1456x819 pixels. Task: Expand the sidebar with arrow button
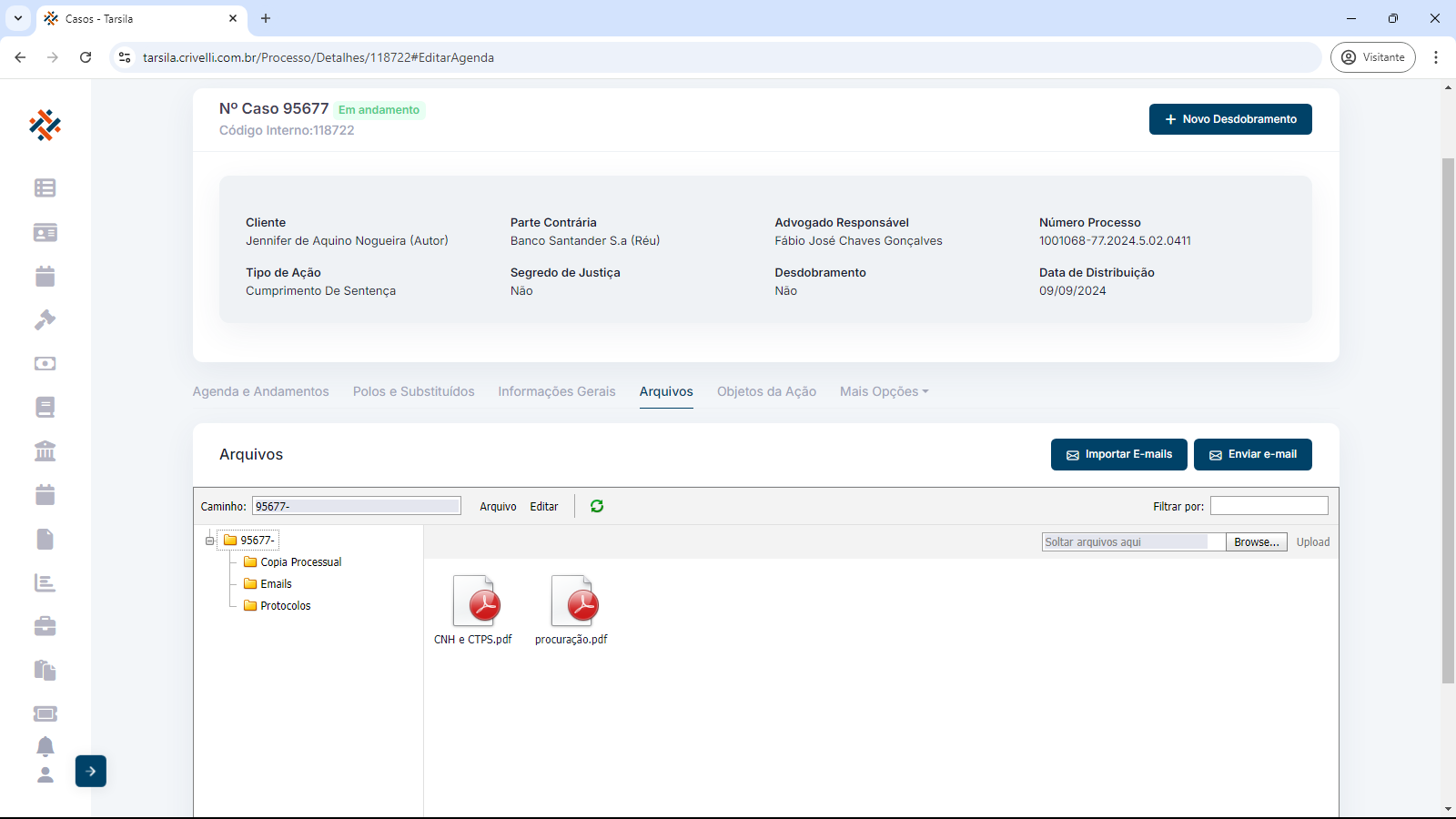(91, 771)
